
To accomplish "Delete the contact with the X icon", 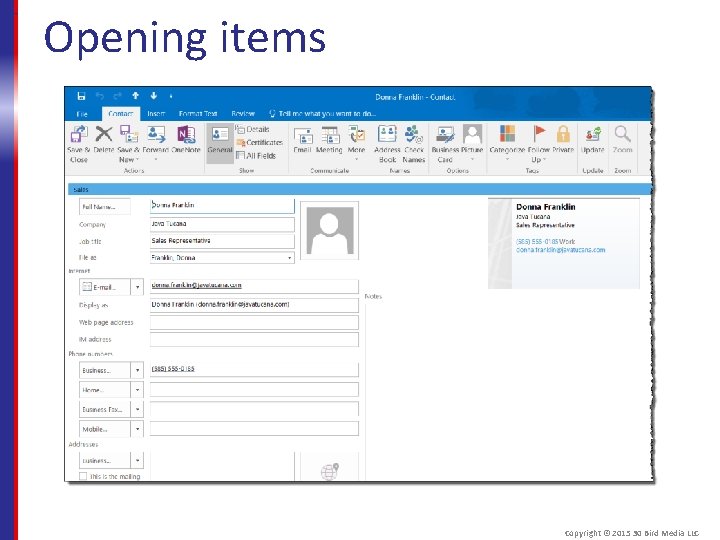I will pos(104,140).
